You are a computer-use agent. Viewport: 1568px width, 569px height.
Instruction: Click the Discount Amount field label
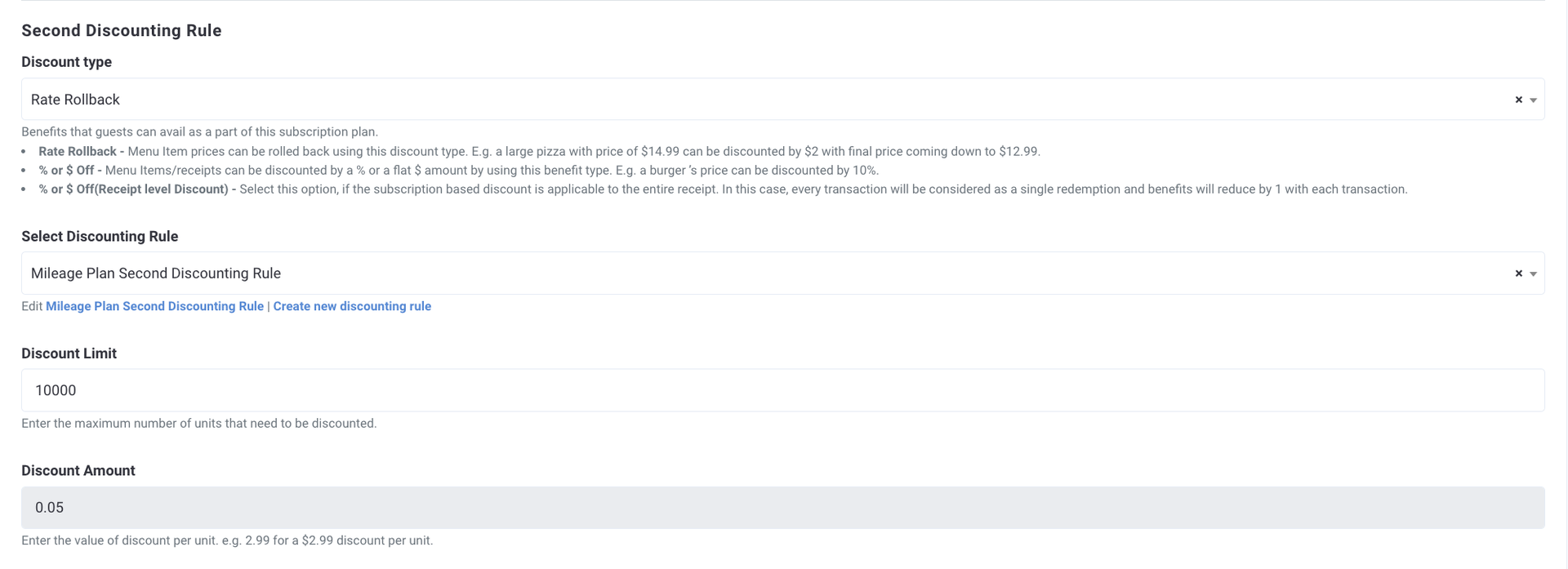click(x=78, y=471)
